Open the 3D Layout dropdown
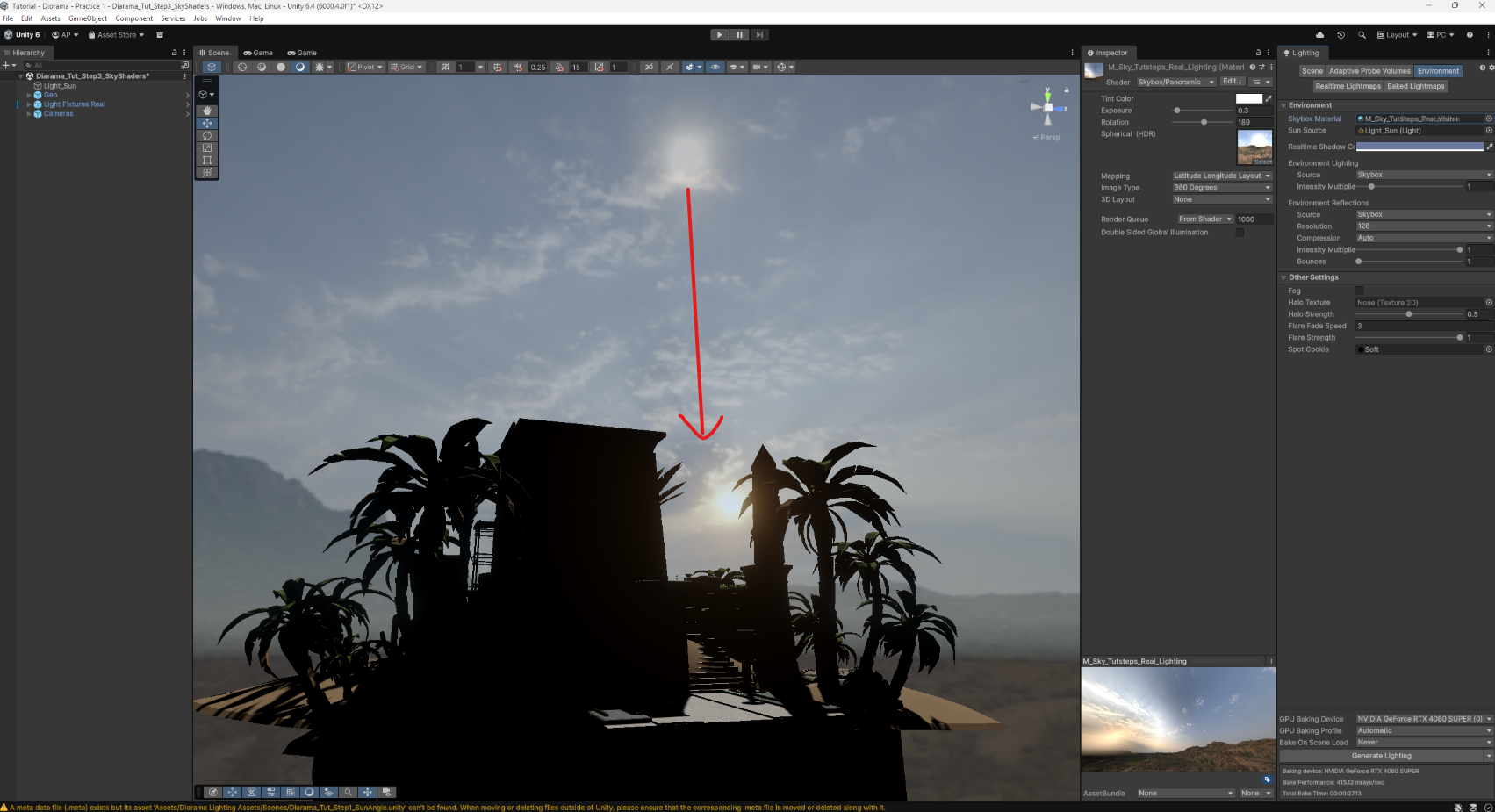The height and width of the screenshot is (812, 1495). tap(1222, 199)
